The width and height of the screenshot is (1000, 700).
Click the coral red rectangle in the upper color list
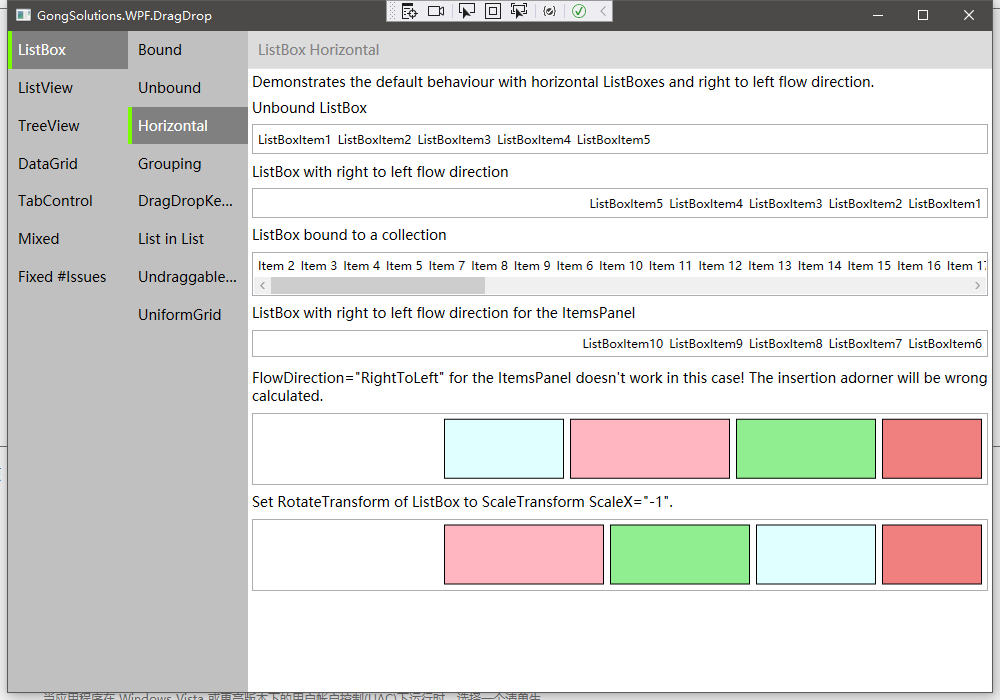tap(932, 449)
